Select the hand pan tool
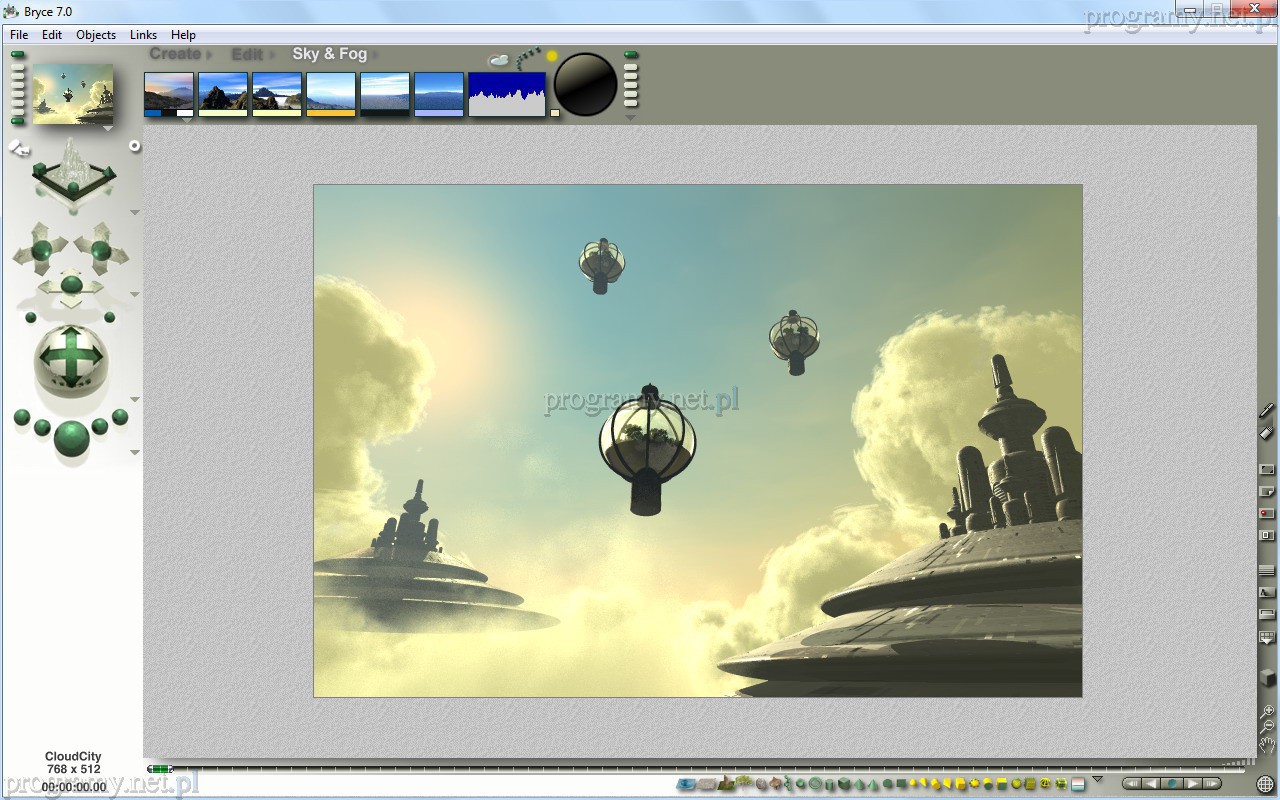 (1267, 744)
